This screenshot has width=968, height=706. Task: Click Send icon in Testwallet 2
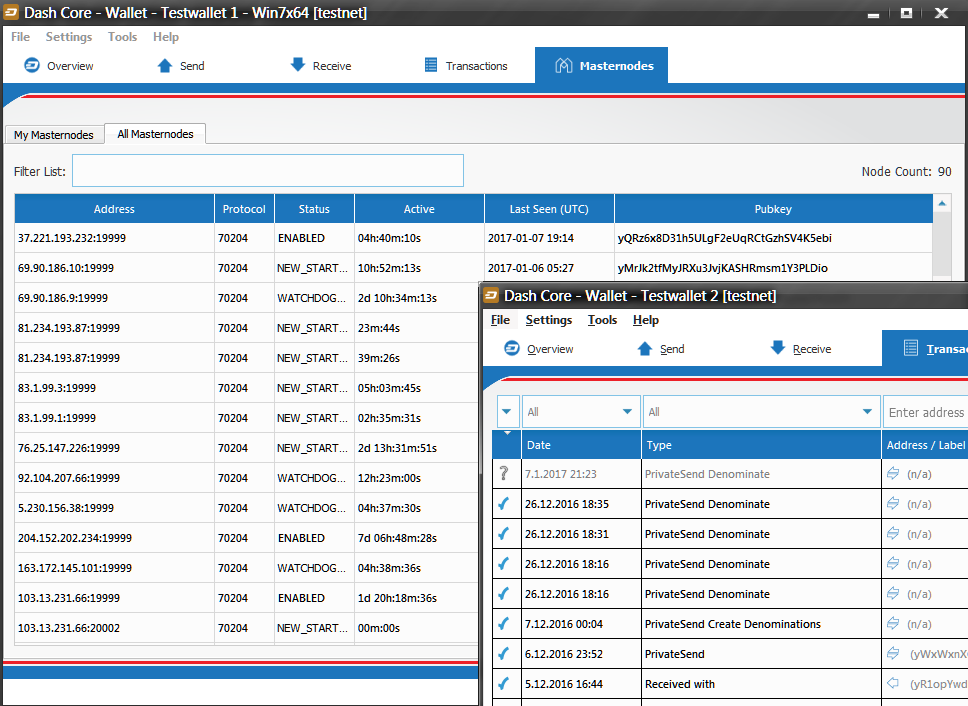[645, 349]
